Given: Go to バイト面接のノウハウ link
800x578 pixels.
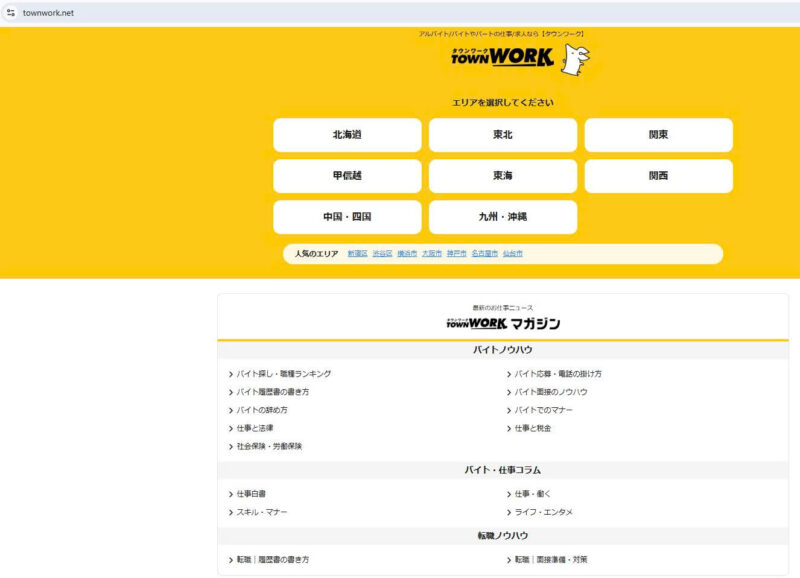Looking at the screenshot, I should tap(551, 392).
